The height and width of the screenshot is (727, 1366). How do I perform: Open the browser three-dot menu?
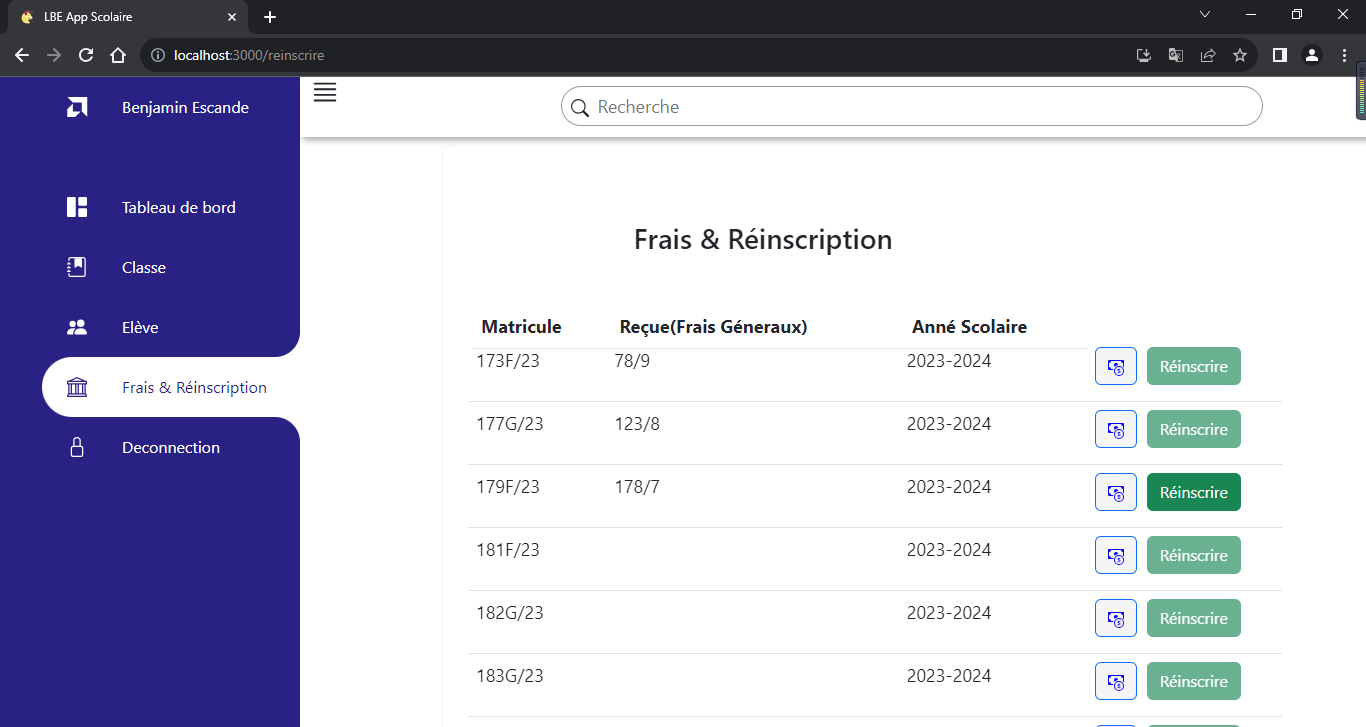[1344, 55]
